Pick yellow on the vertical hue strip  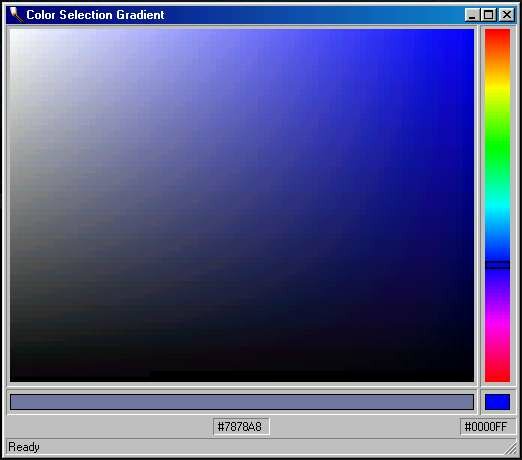coord(497,88)
